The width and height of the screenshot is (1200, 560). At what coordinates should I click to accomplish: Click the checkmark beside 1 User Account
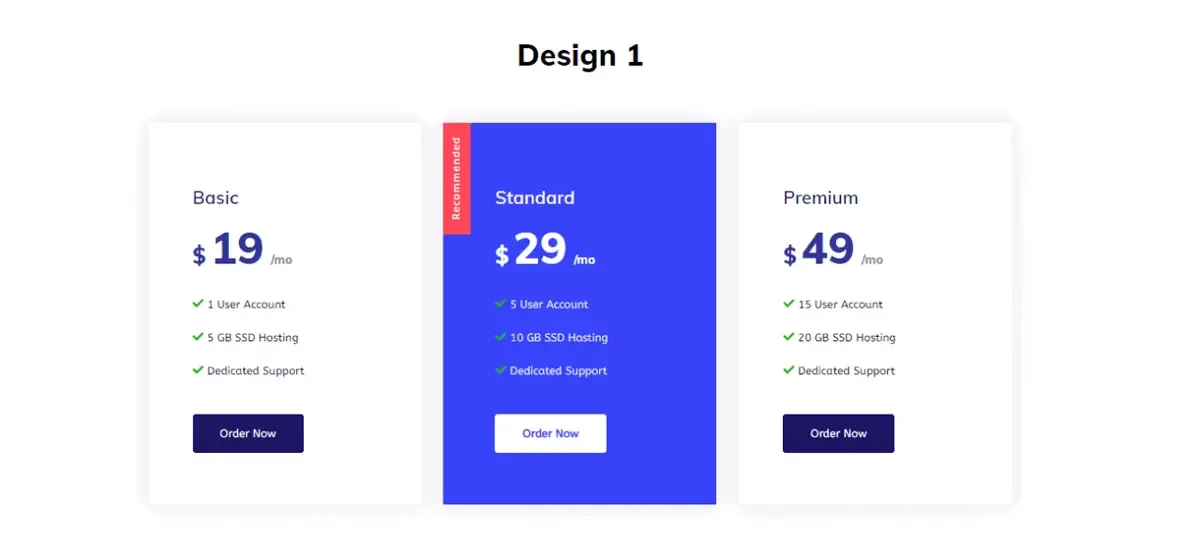[198, 304]
